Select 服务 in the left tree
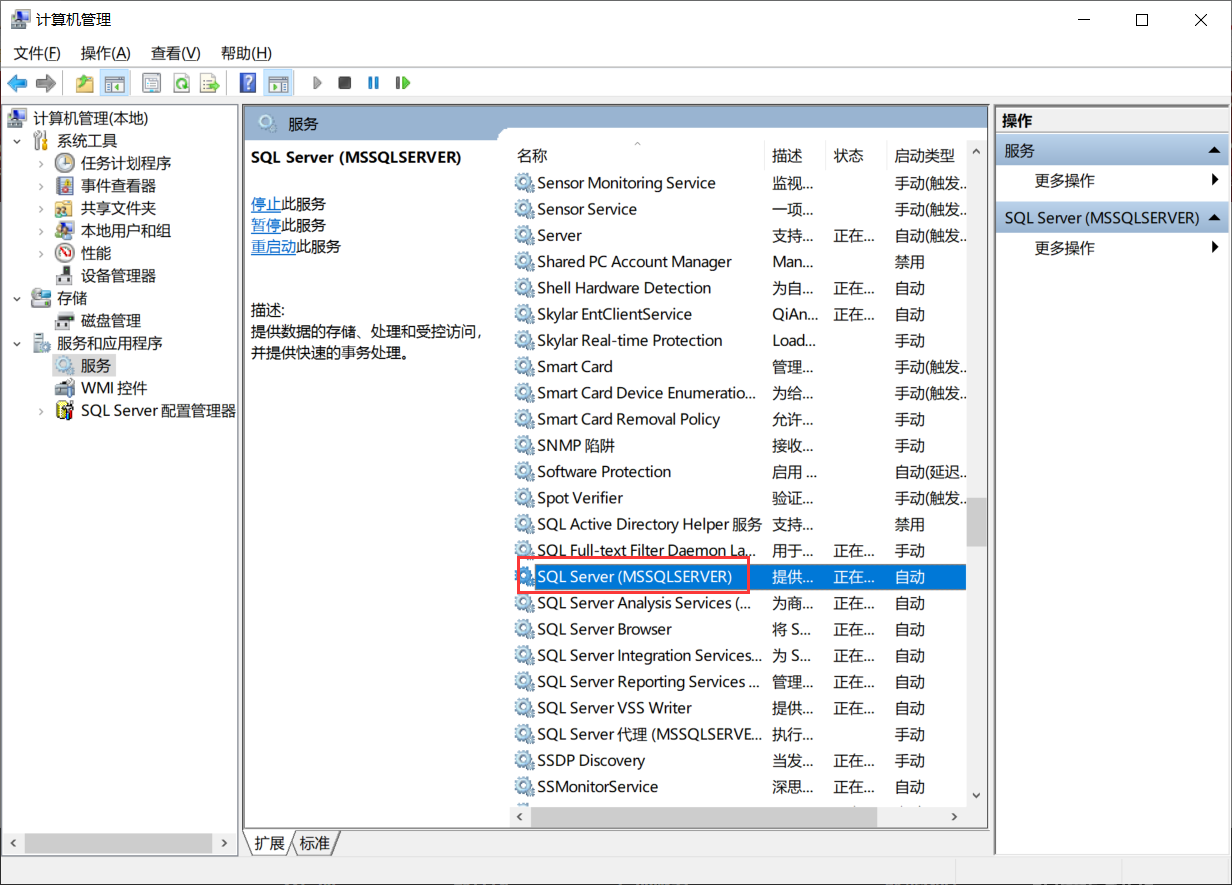1232x885 pixels. (96, 366)
